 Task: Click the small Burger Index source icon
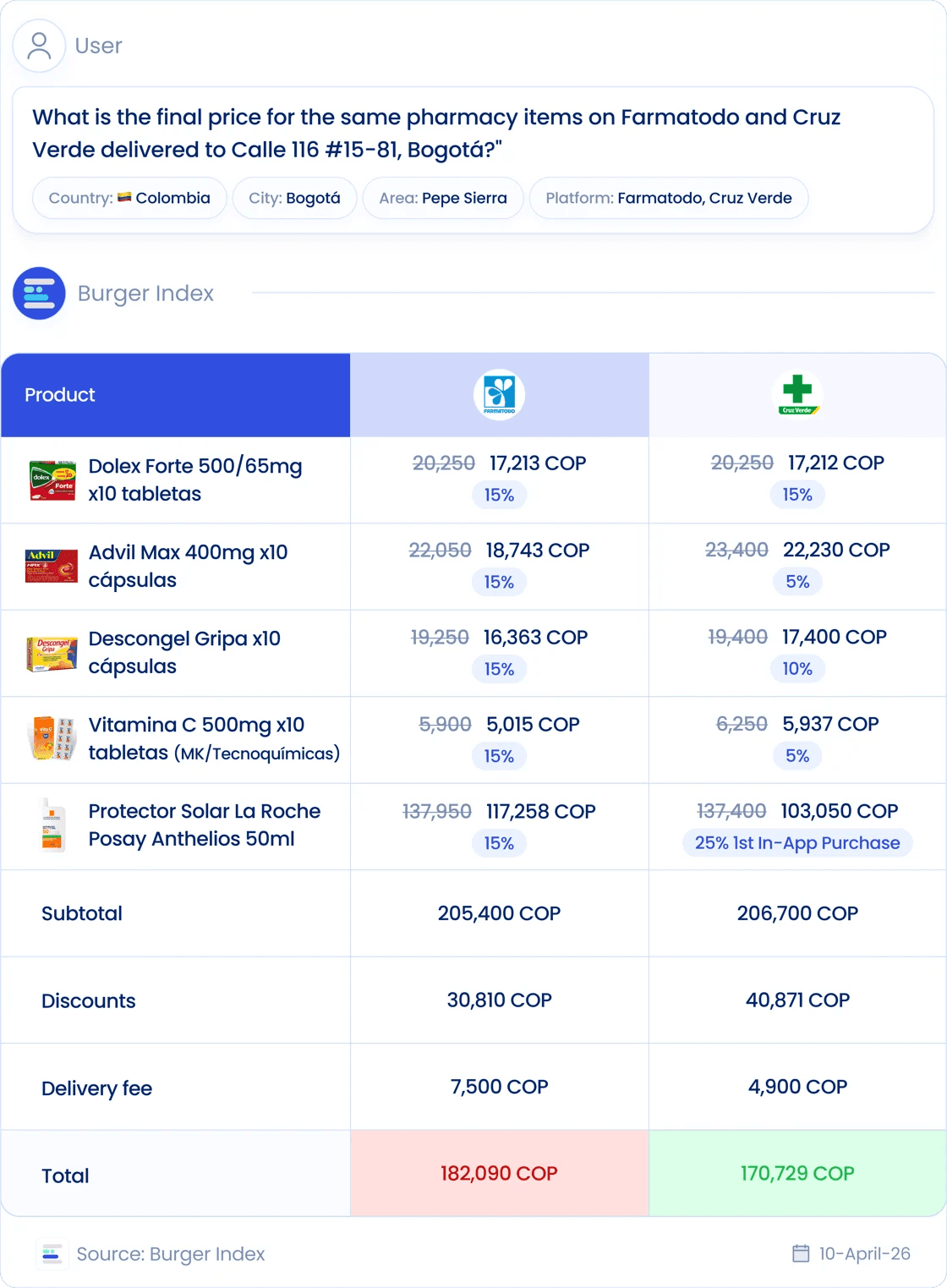pyautogui.click(x=52, y=1253)
